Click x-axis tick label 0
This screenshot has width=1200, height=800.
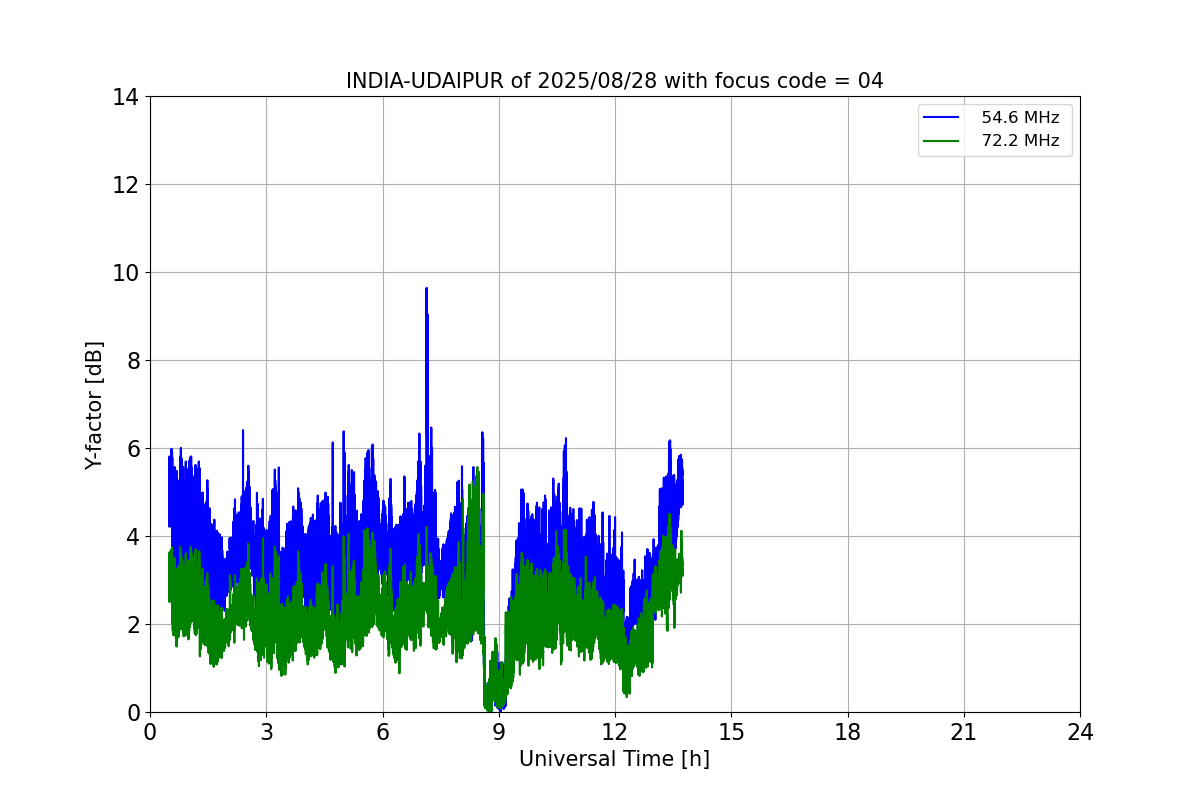pyautogui.click(x=150, y=732)
